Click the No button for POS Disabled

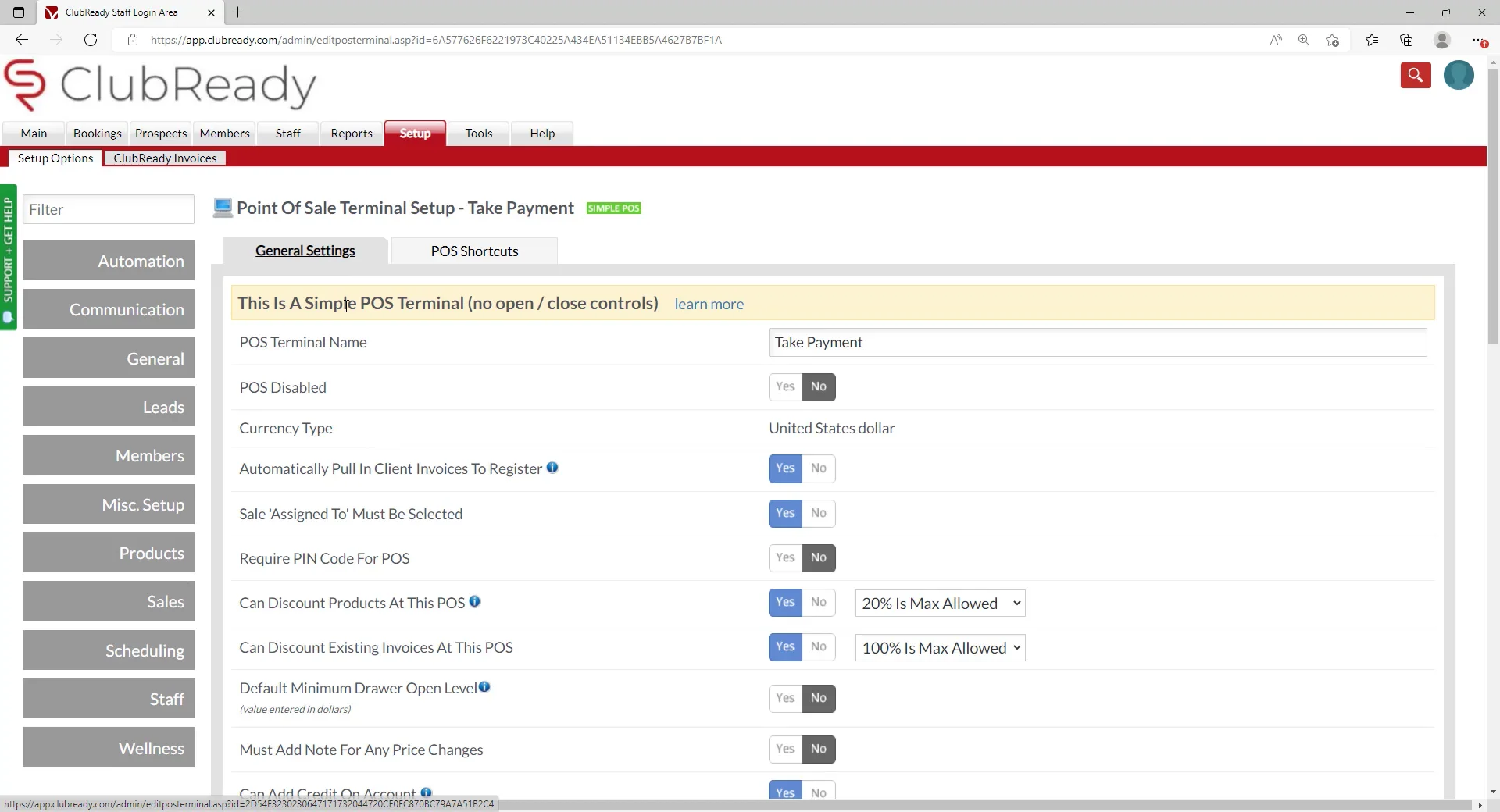pos(819,386)
